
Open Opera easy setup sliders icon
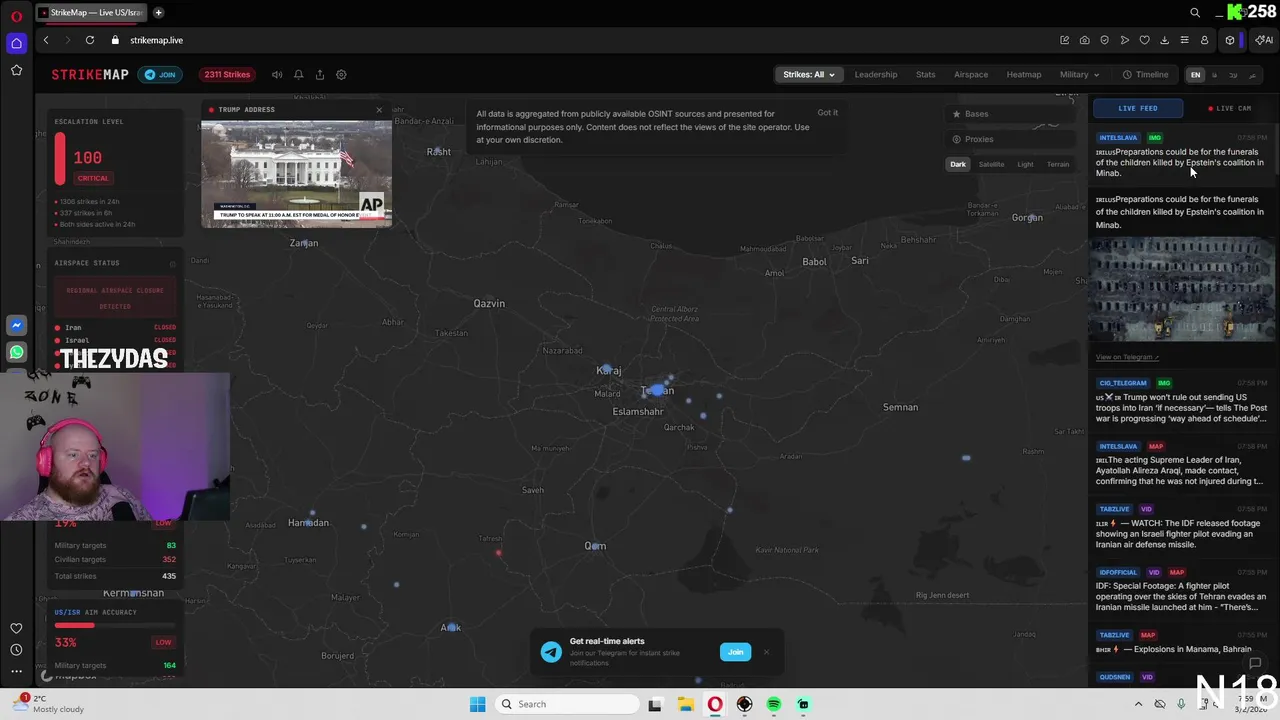point(1184,40)
